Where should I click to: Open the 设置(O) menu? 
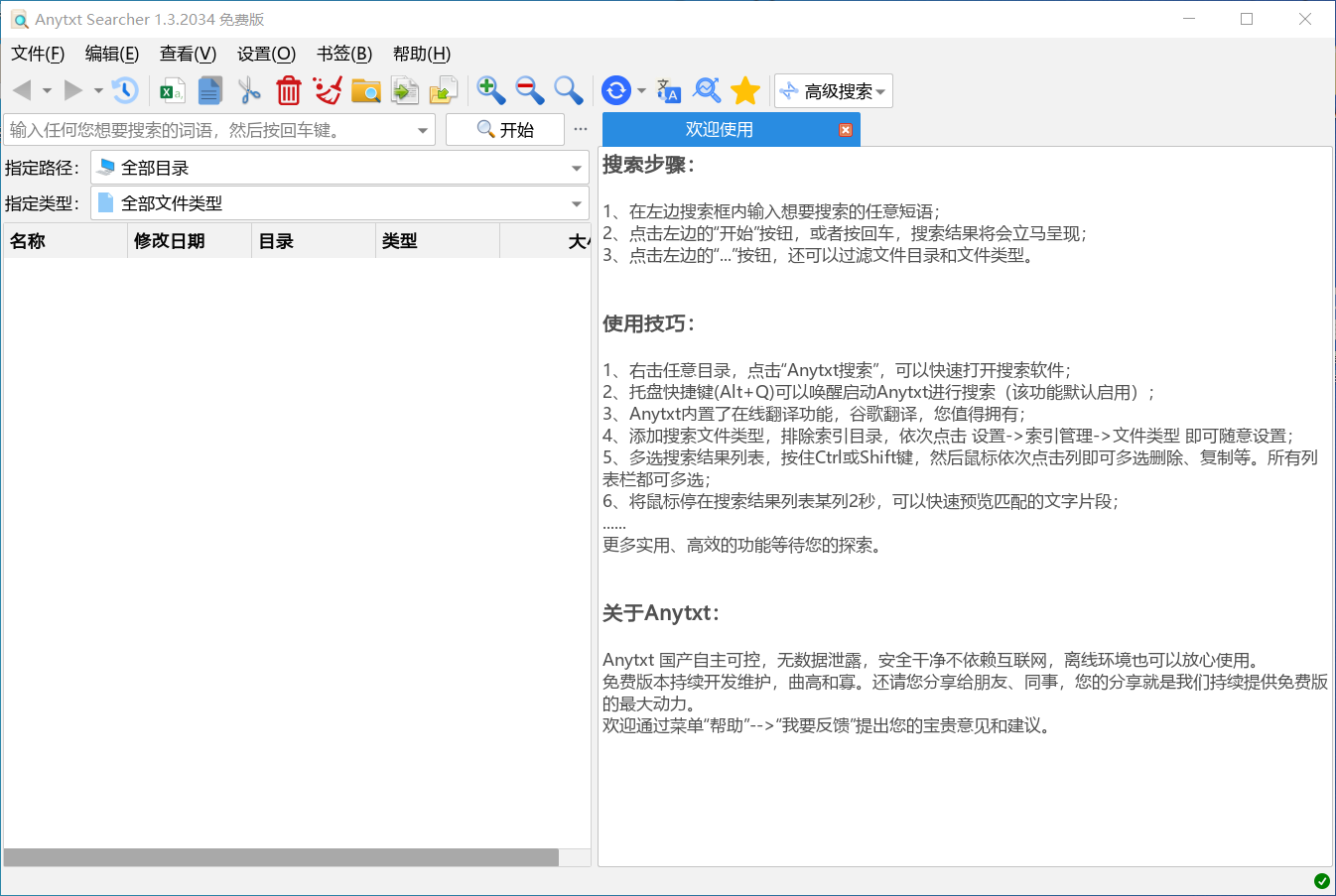point(266,54)
